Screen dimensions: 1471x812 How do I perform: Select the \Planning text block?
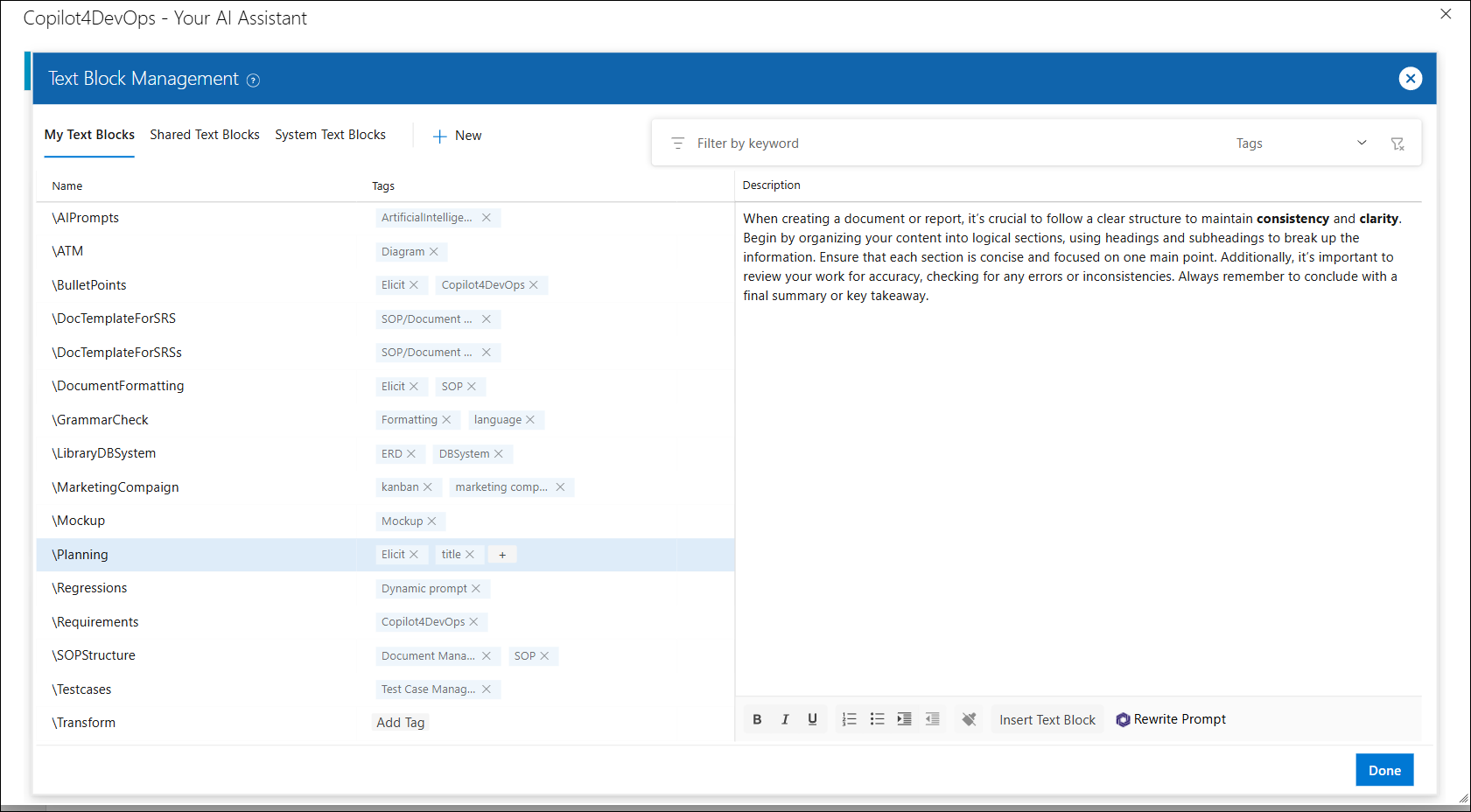click(x=80, y=555)
